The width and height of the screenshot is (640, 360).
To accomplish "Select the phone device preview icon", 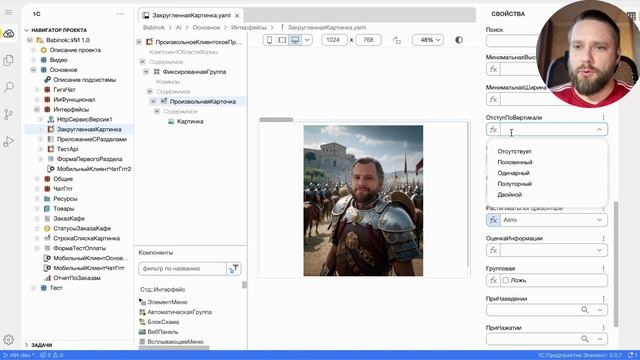I will pos(269,40).
